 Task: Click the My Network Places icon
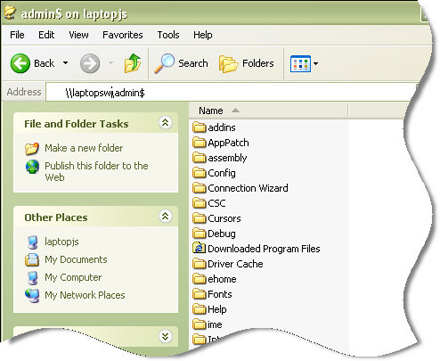(x=32, y=296)
